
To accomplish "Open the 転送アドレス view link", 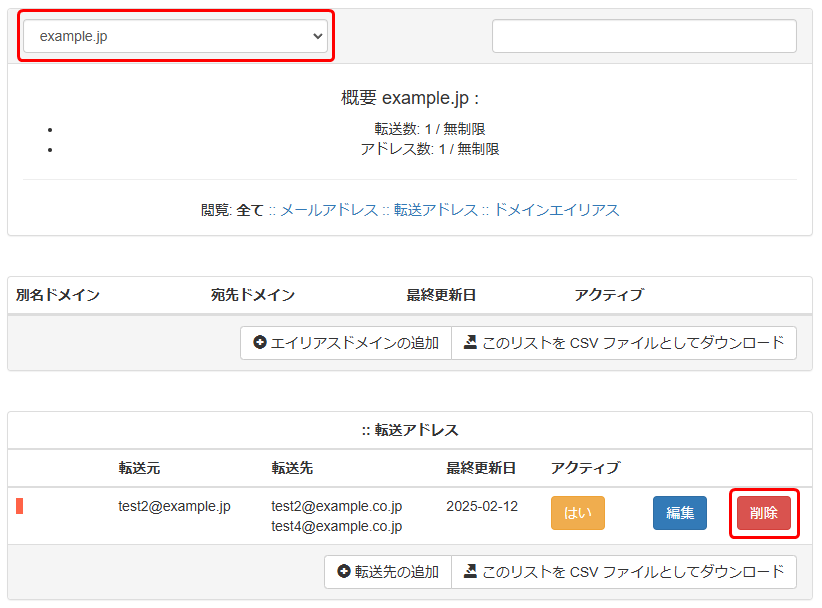I will [x=436, y=210].
